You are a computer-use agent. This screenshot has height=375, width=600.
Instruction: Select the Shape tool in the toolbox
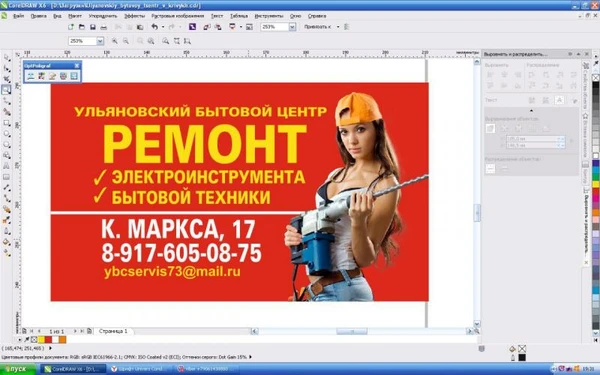coord(7,68)
